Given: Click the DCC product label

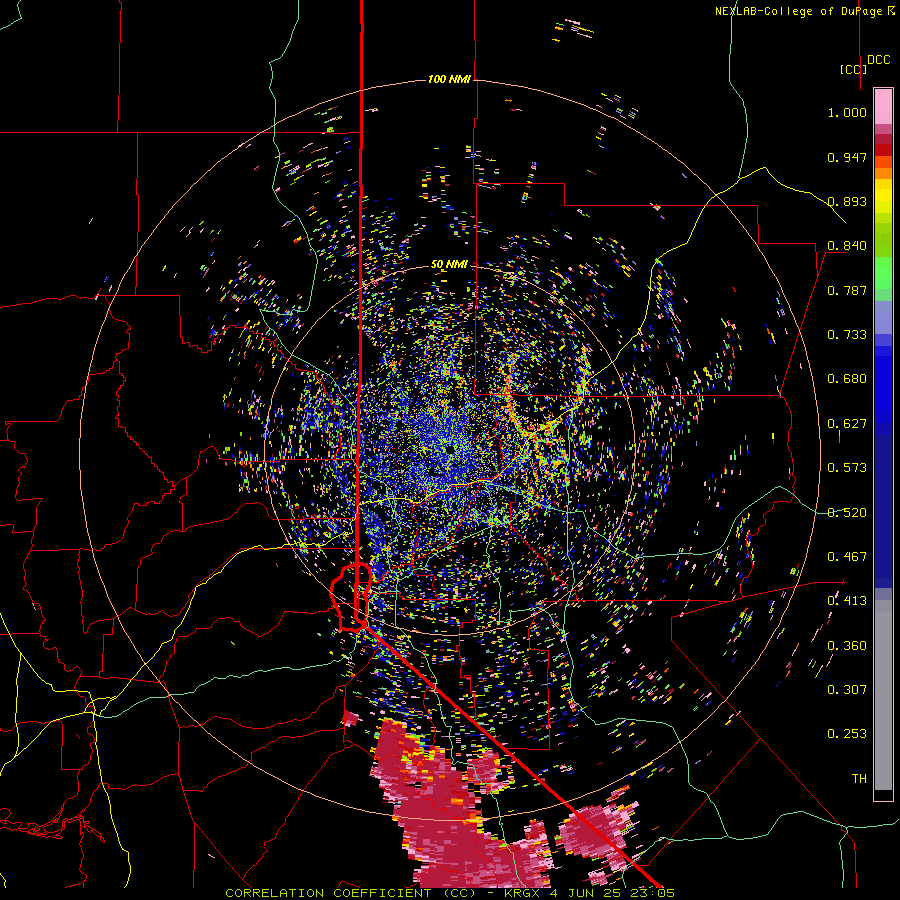Looking at the screenshot, I should coord(878,60).
